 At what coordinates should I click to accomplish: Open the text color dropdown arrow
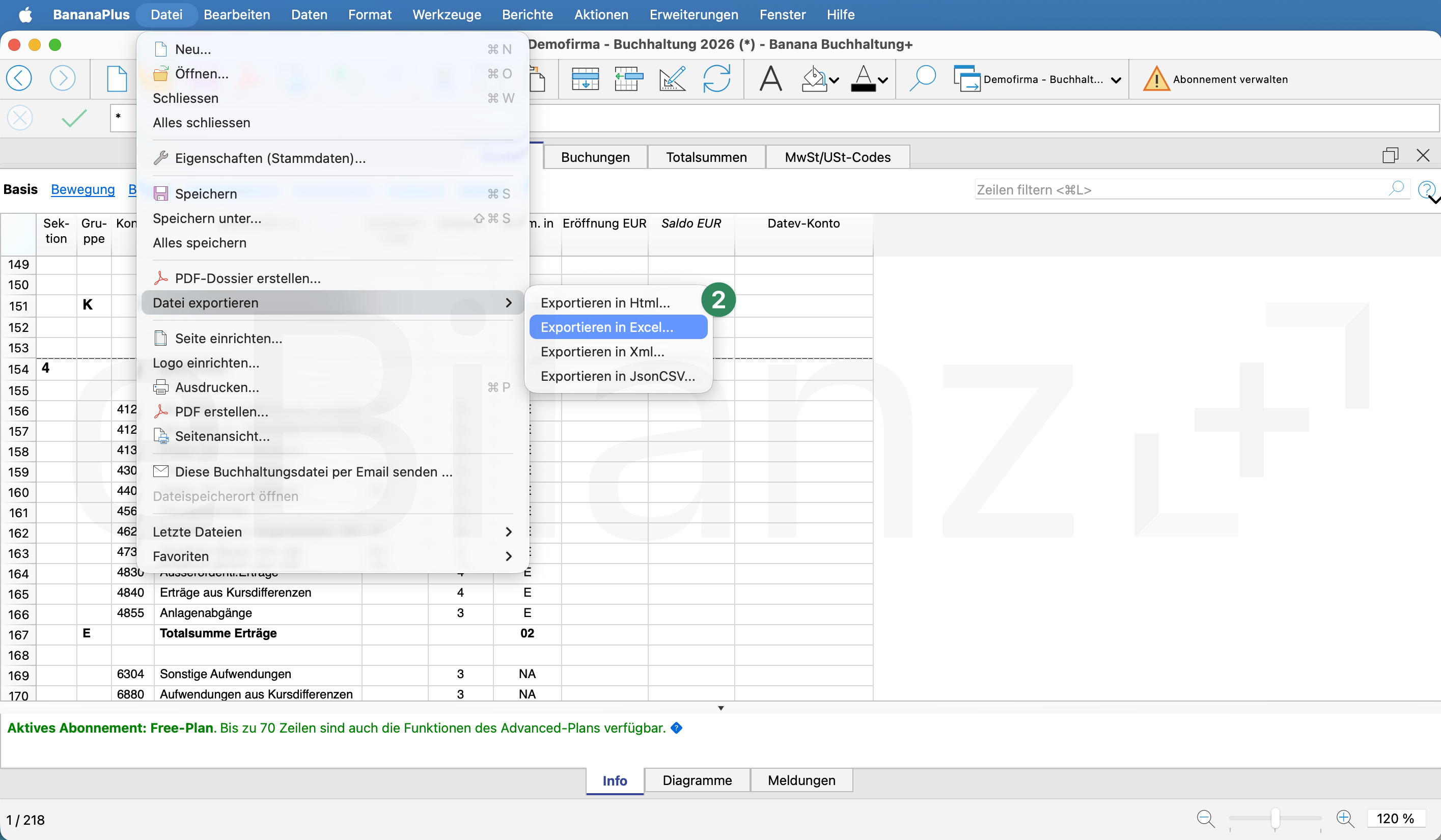[883, 80]
